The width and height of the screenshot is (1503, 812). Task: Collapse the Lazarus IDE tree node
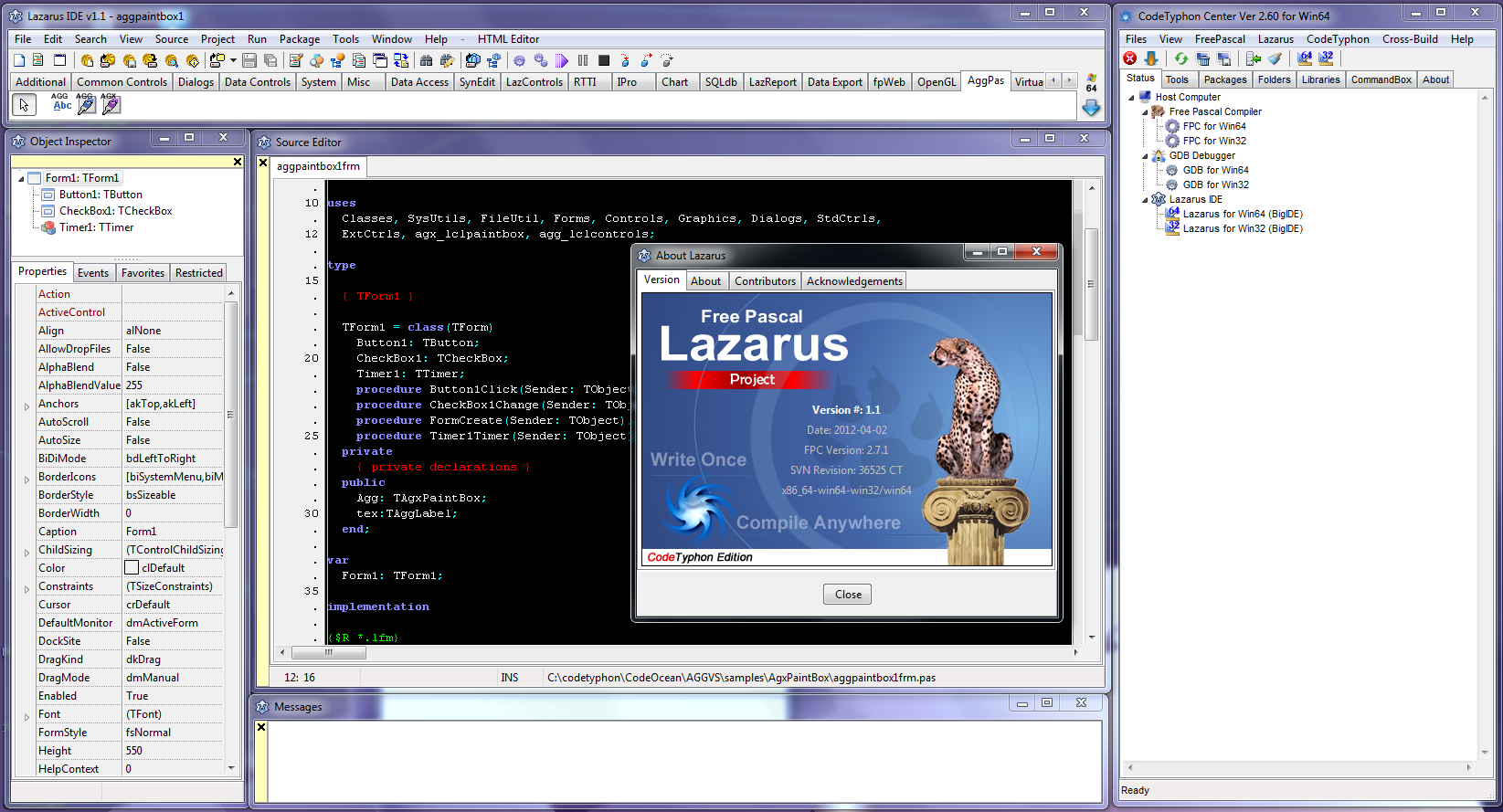click(1145, 199)
